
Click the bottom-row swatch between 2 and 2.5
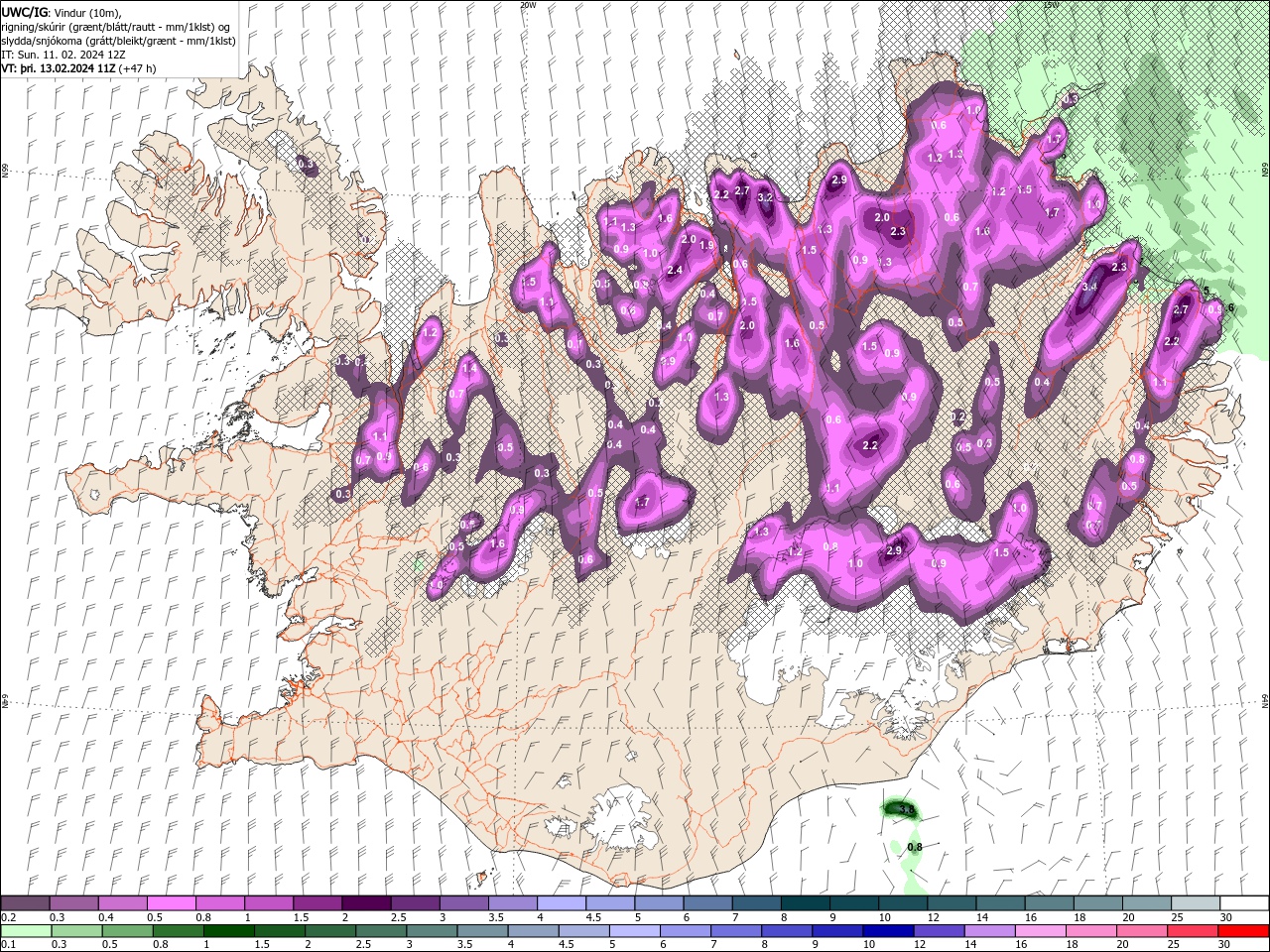point(330,931)
